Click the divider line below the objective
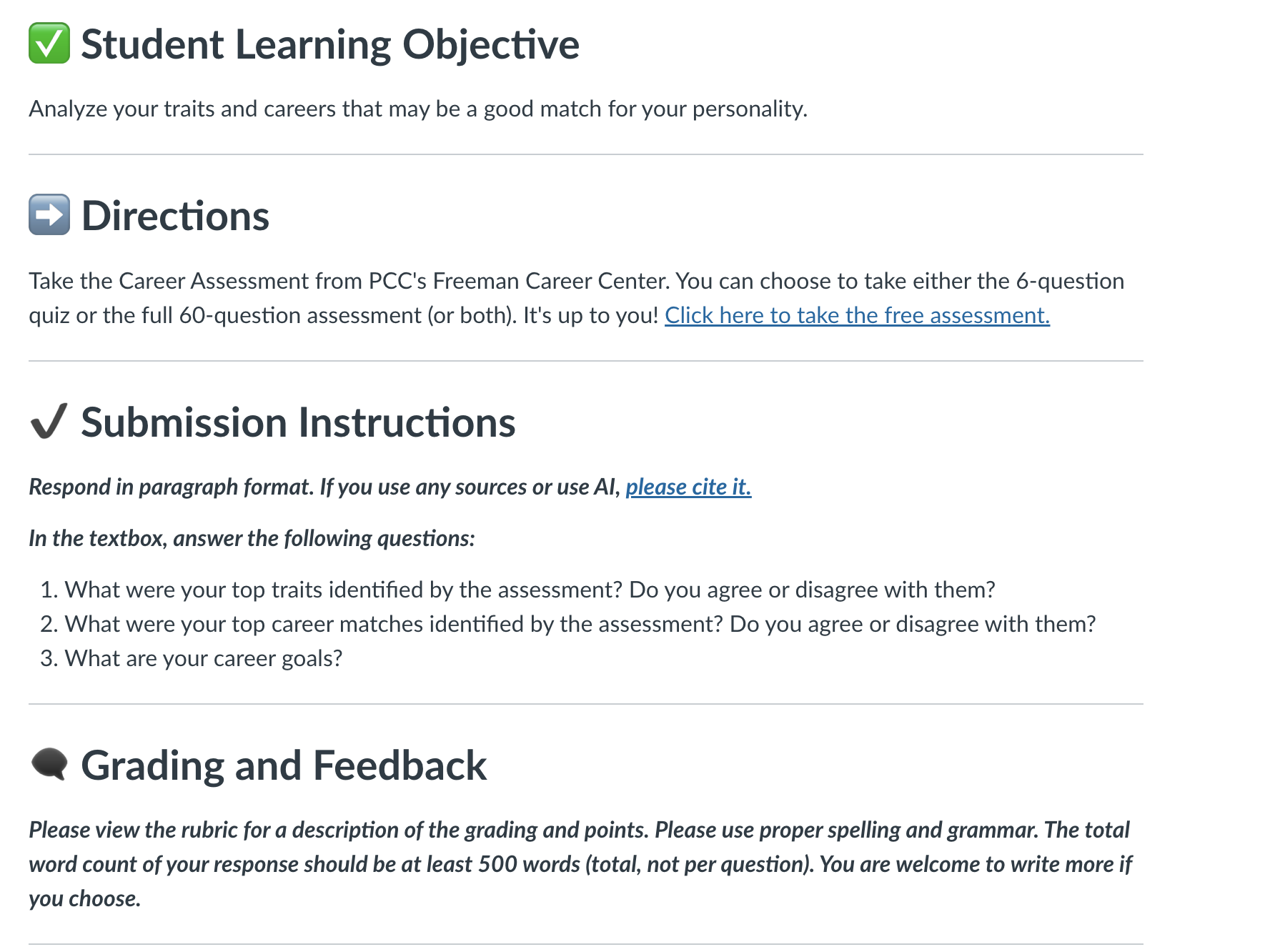 (x=586, y=154)
